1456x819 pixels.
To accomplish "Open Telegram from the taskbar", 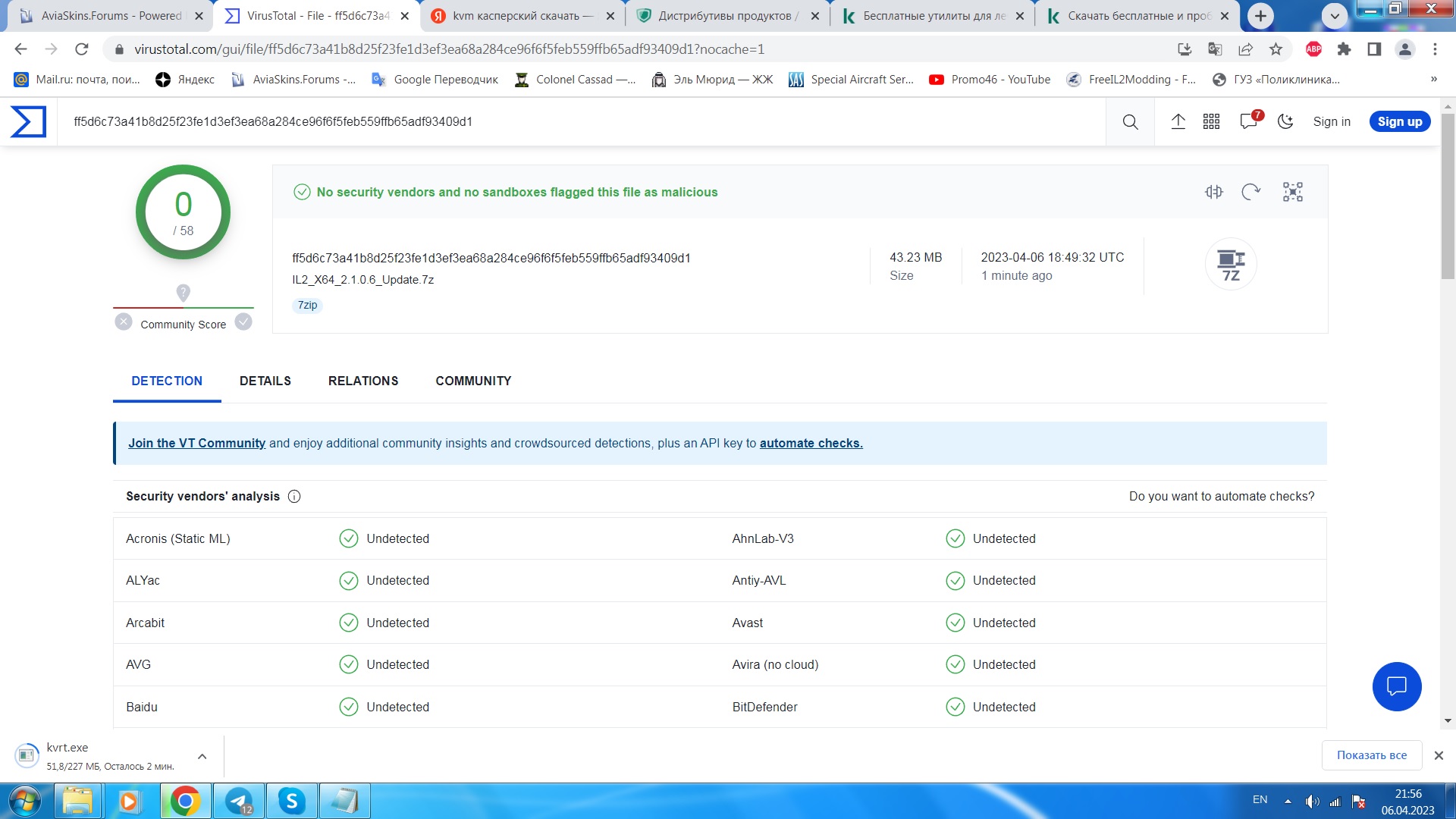I will pos(239,802).
